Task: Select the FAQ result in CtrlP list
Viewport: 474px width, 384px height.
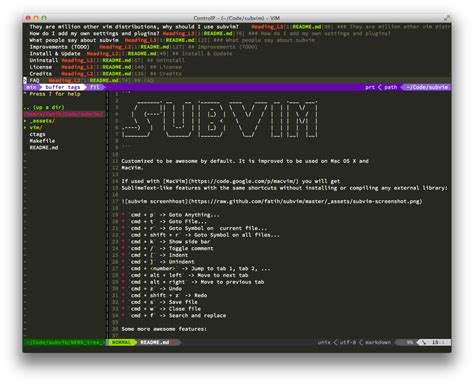Action: (x=237, y=80)
